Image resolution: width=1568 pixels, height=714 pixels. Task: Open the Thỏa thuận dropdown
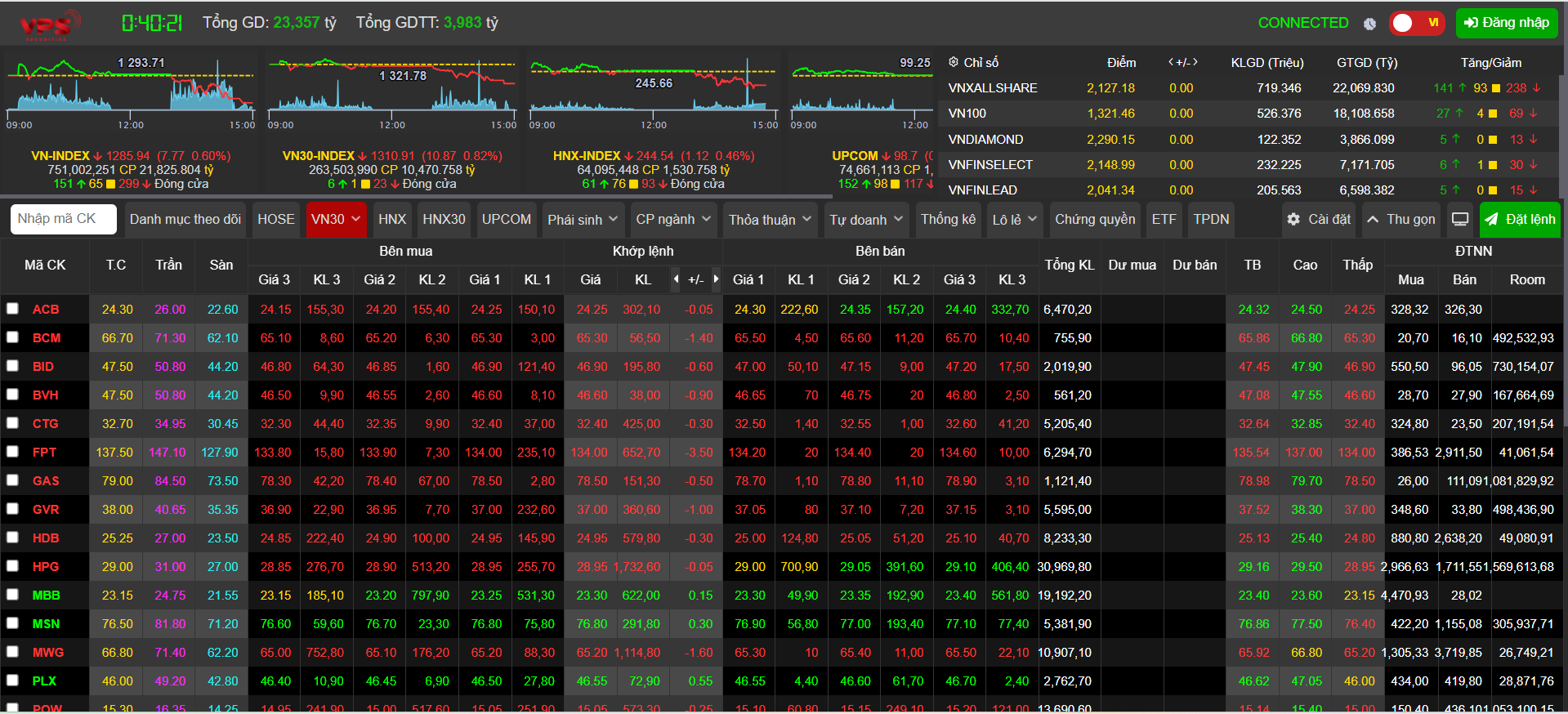click(770, 219)
